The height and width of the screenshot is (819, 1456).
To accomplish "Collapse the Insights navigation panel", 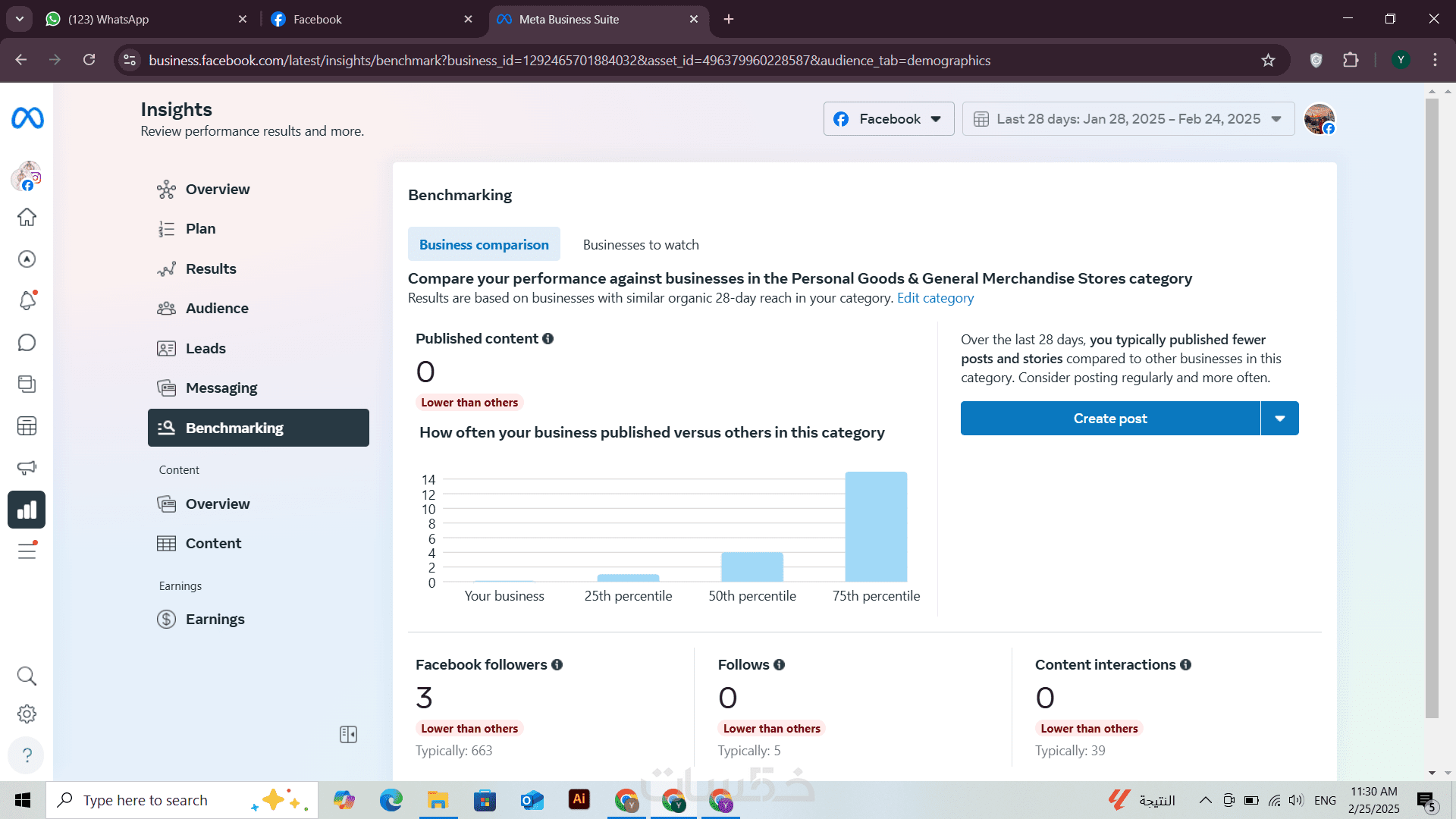I will pos(348,734).
